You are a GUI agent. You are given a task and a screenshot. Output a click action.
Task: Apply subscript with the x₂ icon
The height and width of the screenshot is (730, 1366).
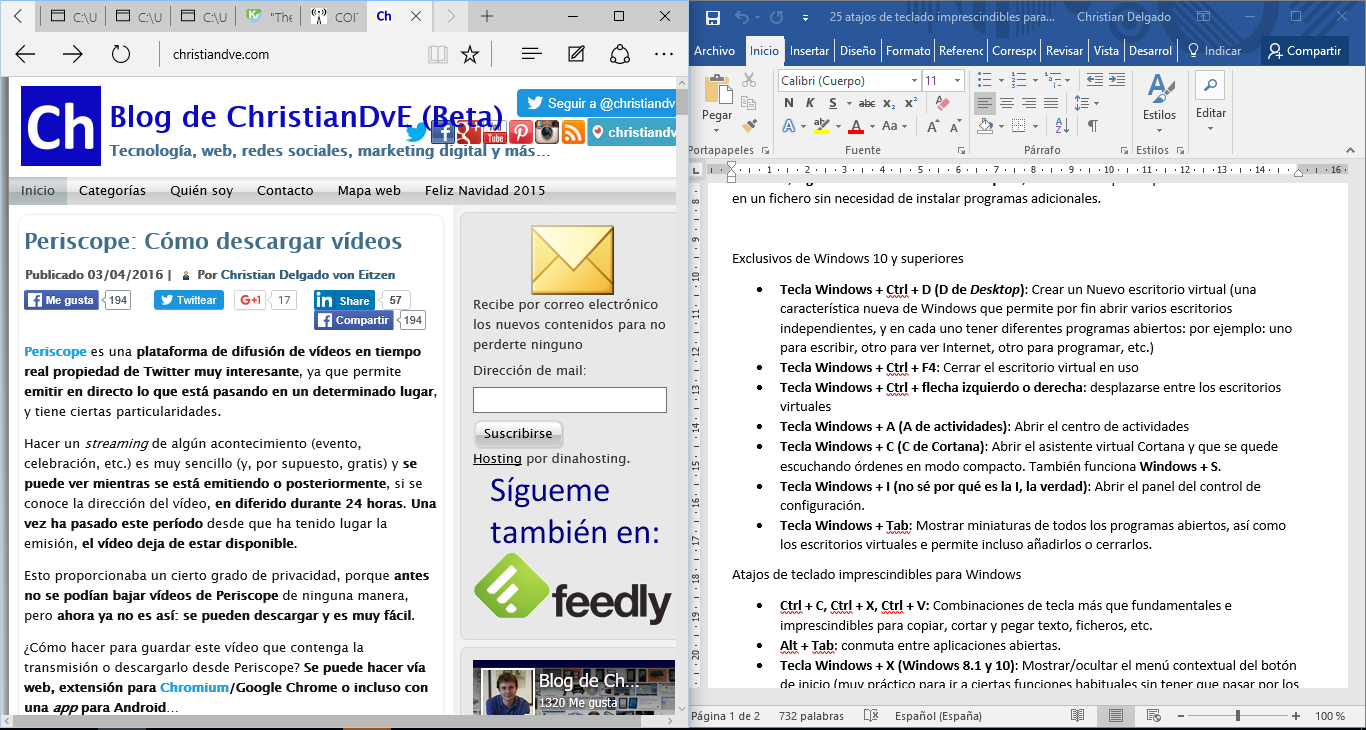888,103
